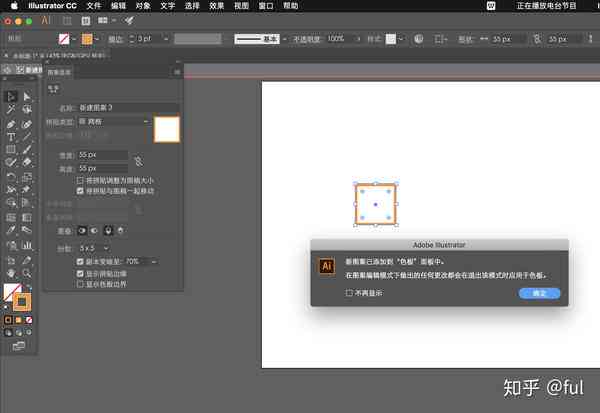This screenshot has height=413, width=600.
Task: Open the 文件 menu
Action: click(x=93, y=6)
